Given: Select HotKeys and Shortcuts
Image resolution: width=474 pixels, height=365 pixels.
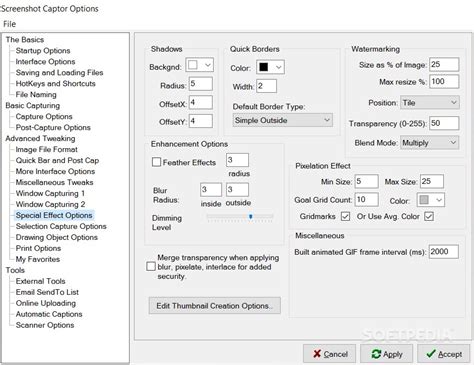Looking at the screenshot, I should coord(56,84).
